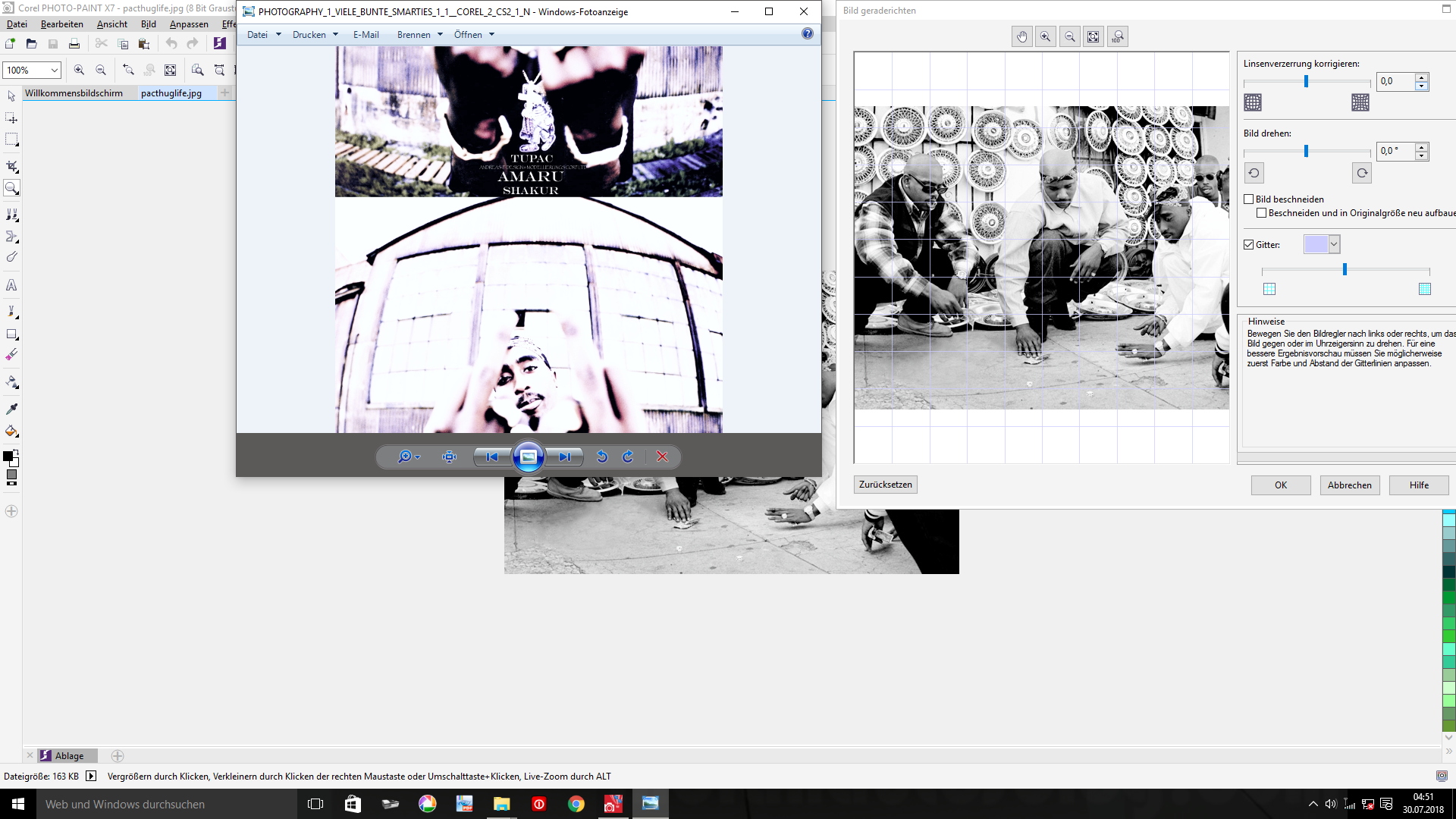
Task: Select the rectangle Mask tool
Action: click(x=11, y=140)
